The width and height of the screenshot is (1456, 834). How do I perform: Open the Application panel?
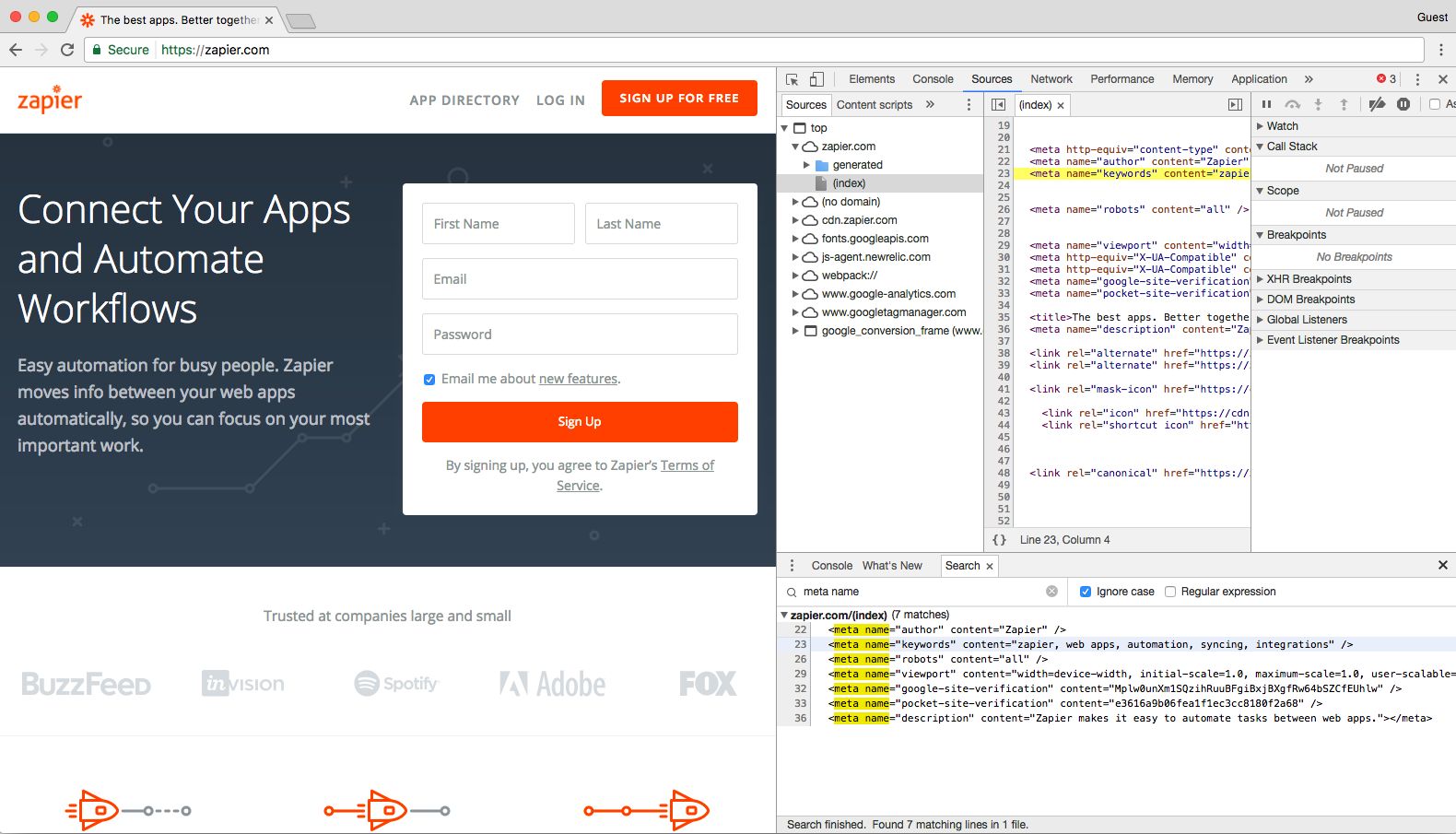click(1259, 79)
